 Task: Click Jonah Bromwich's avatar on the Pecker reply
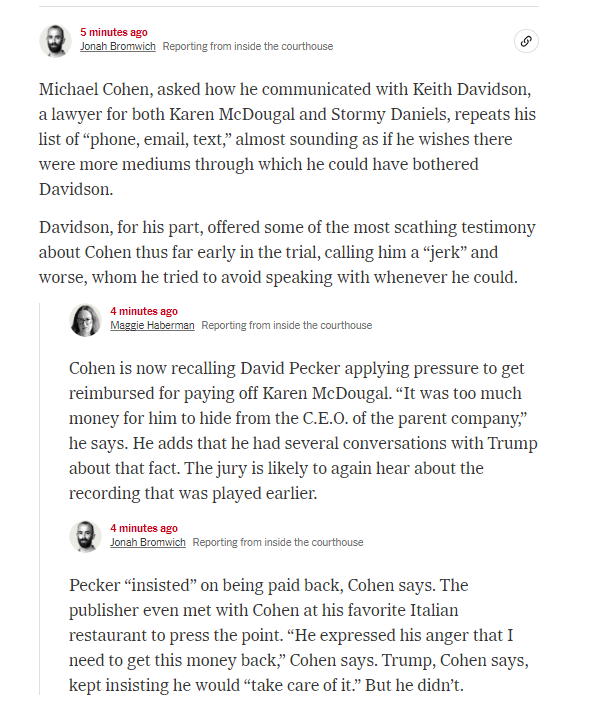tap(86, 537)
